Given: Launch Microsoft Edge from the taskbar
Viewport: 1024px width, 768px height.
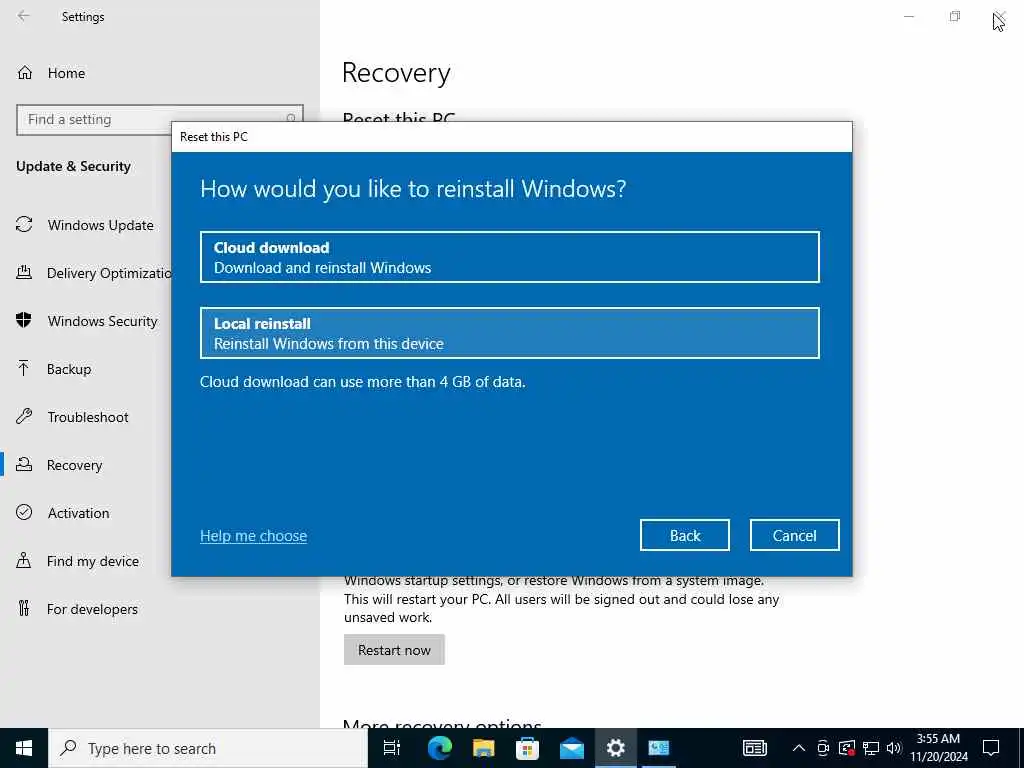Looking at the screenshot, I should pyautogui.click(x=440, y=748).
